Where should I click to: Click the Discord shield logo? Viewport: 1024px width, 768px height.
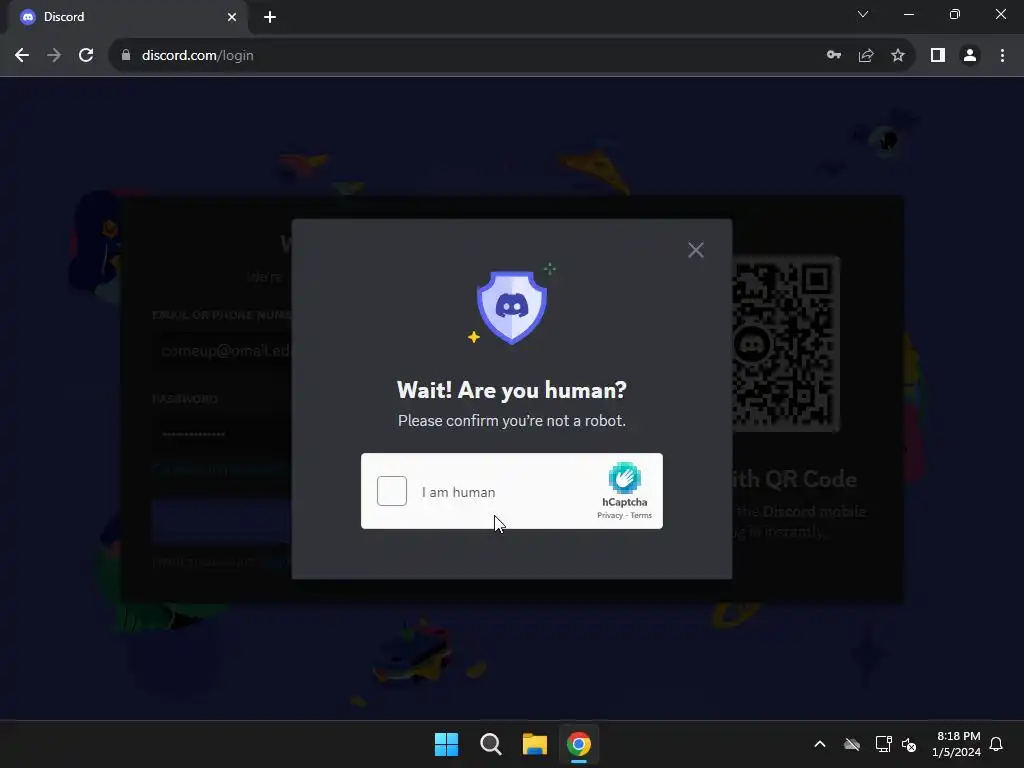pyautogui.click(x=511, y=307)
